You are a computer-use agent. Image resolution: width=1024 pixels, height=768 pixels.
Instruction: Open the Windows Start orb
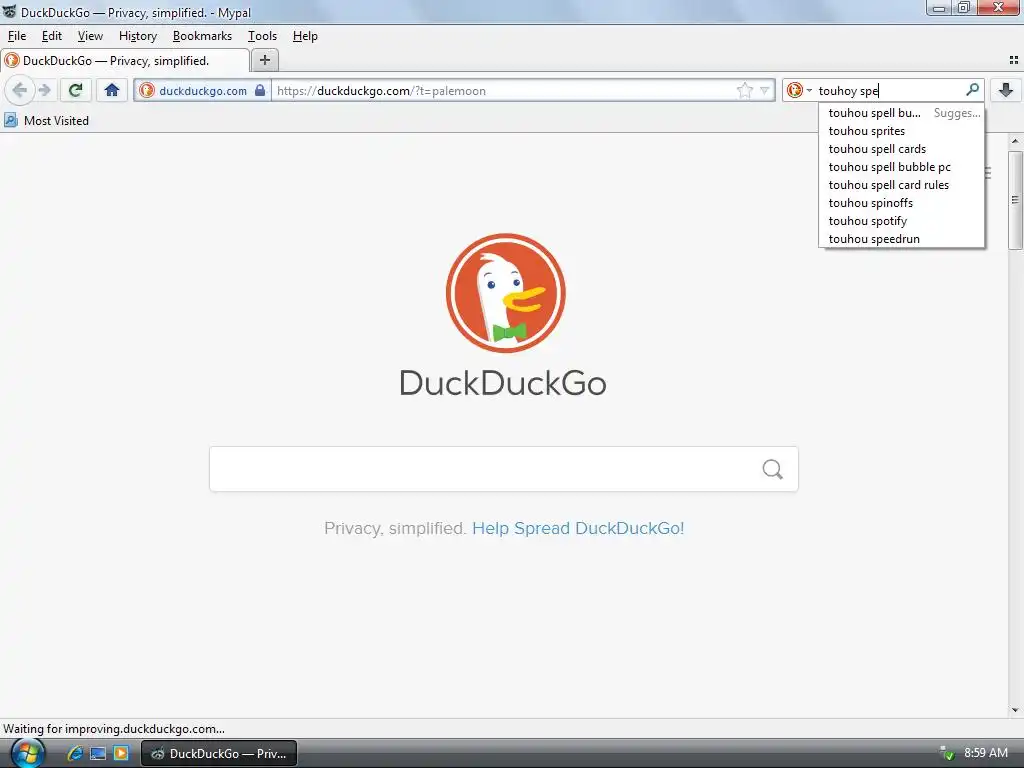click(x=27, y=752)
